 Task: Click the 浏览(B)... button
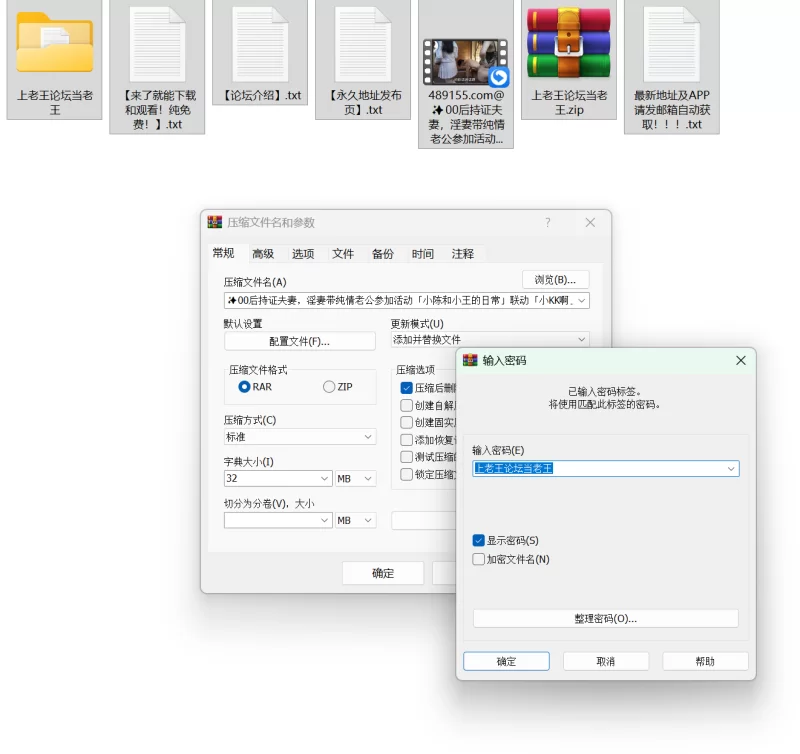pyautogui.click(x=556, y=280)
